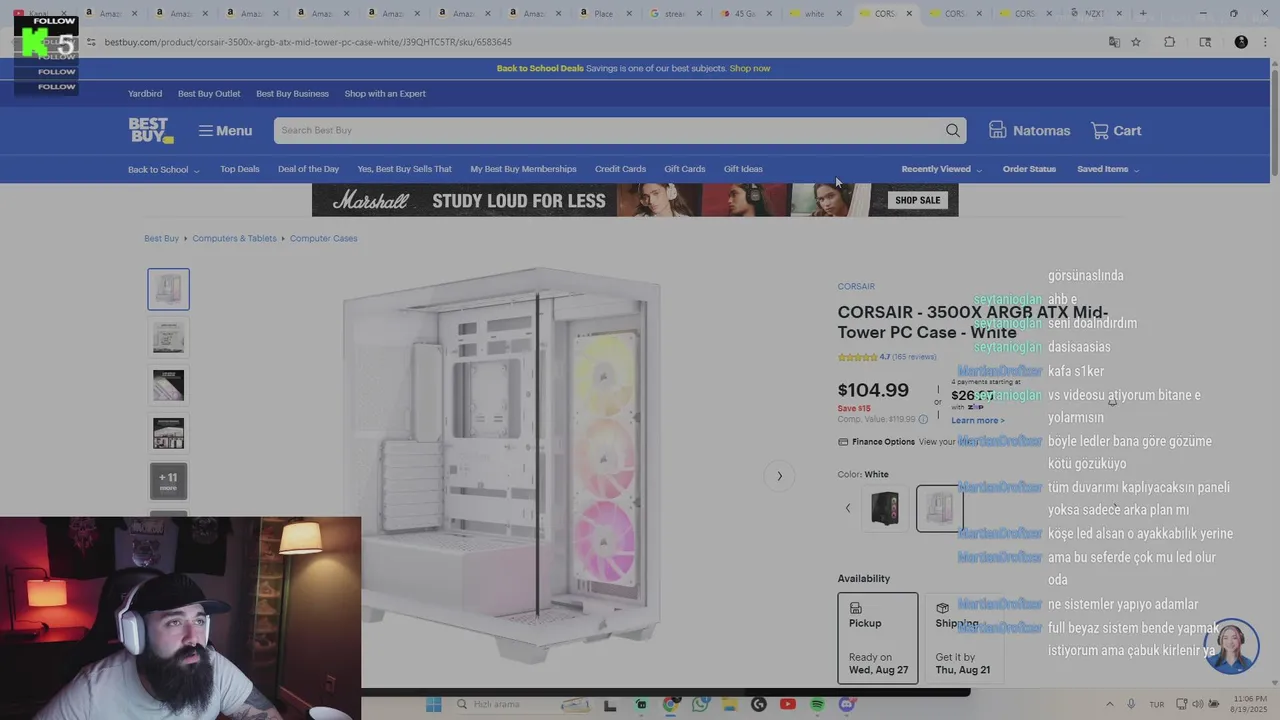Click Shop now in Back to School banner
The width and height of the screenshot is (1280, 720).
750,68
